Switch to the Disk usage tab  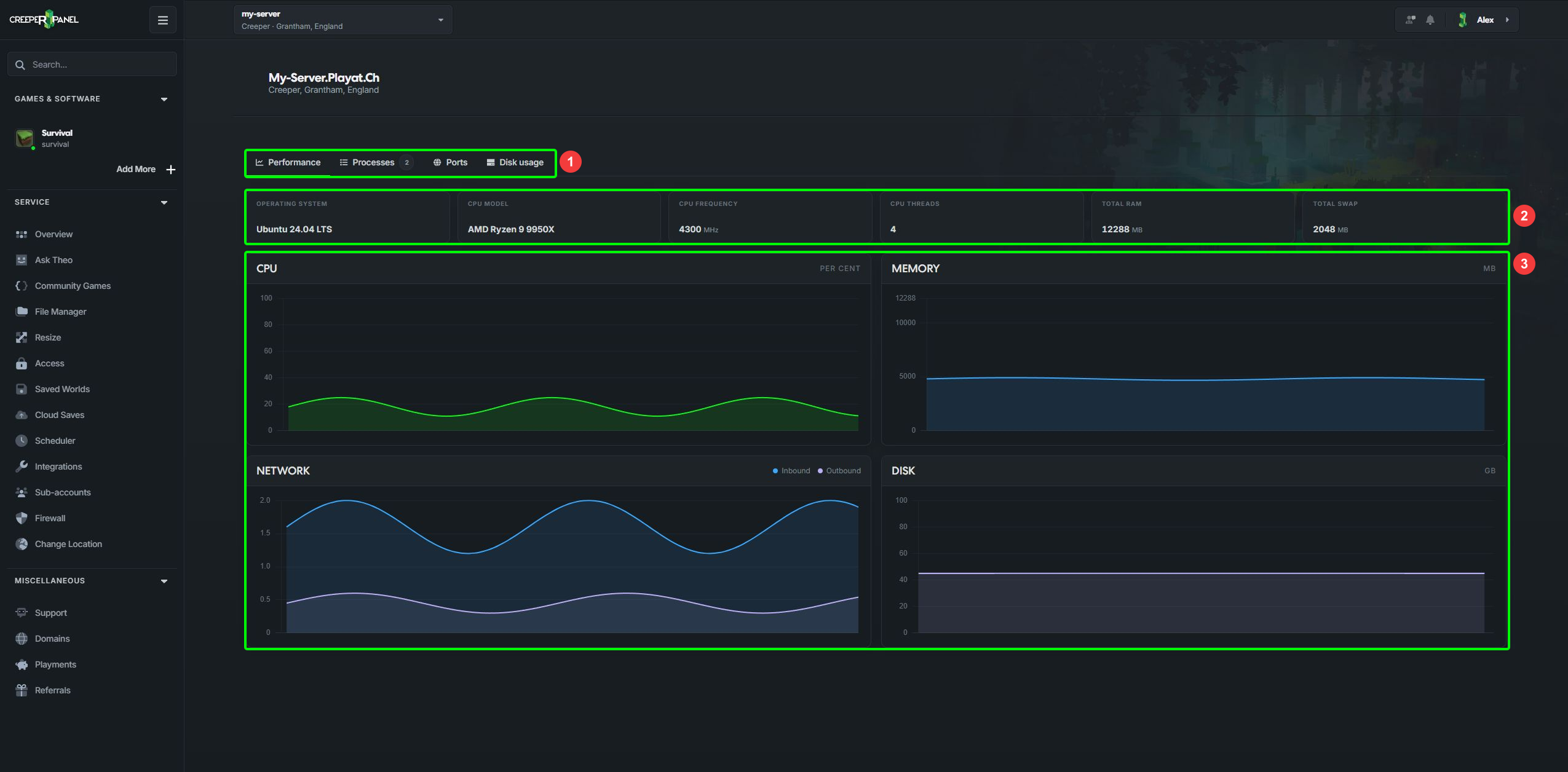tap(515, 162)
